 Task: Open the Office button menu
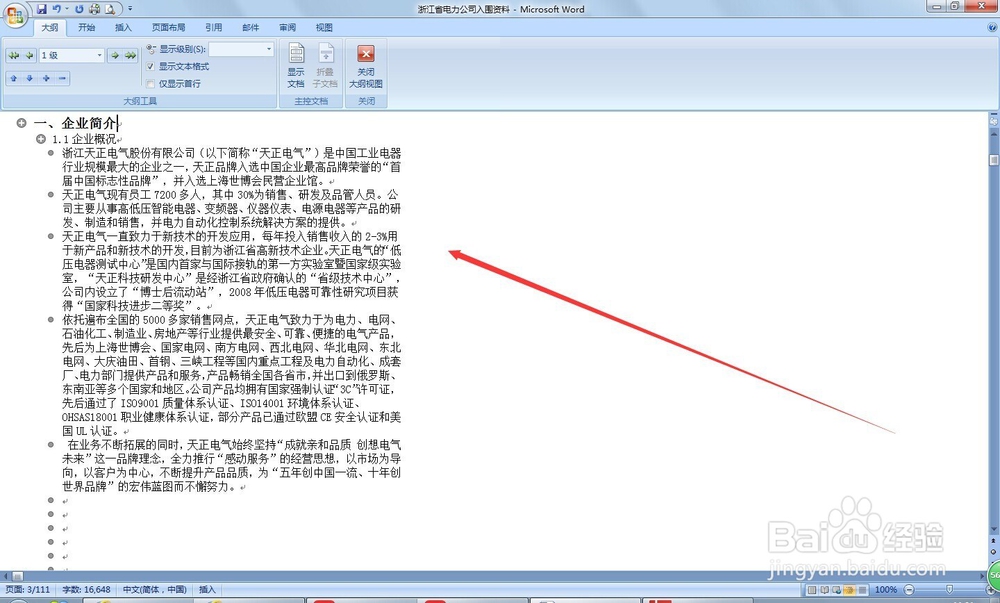15,15
